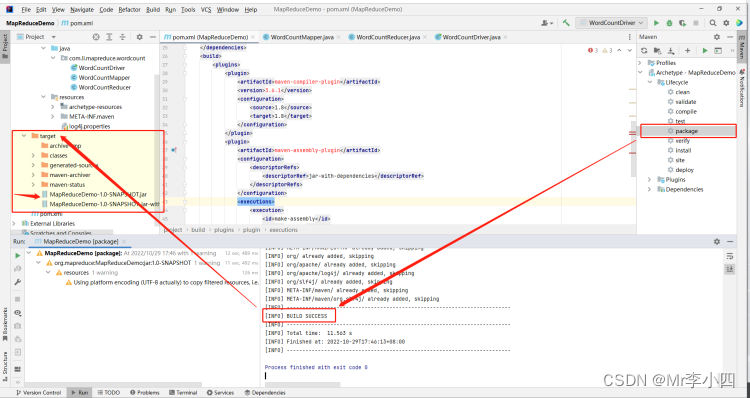Viewport: 750px width, 398px height.
Task: Open Services tool window button
Action: click(x=222, y=393)
